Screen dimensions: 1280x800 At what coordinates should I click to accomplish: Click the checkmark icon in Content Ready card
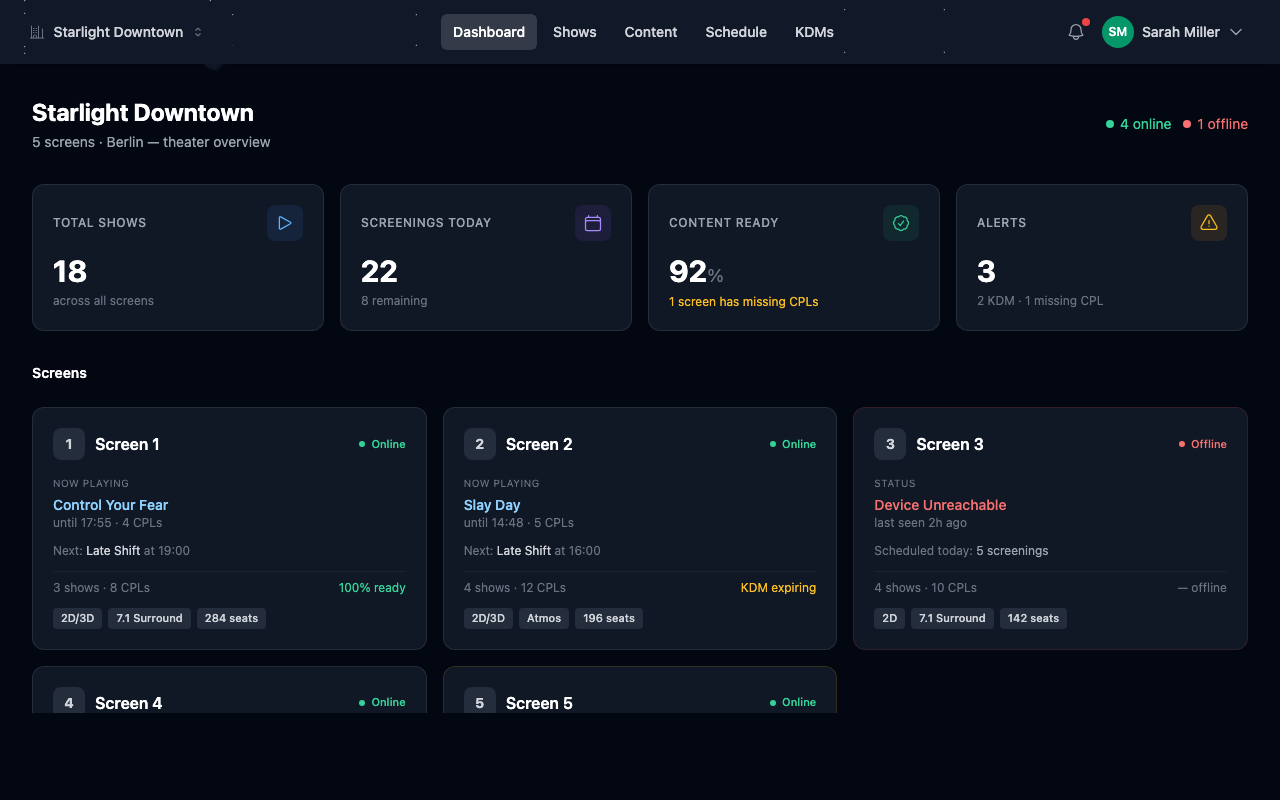[901, 223]
